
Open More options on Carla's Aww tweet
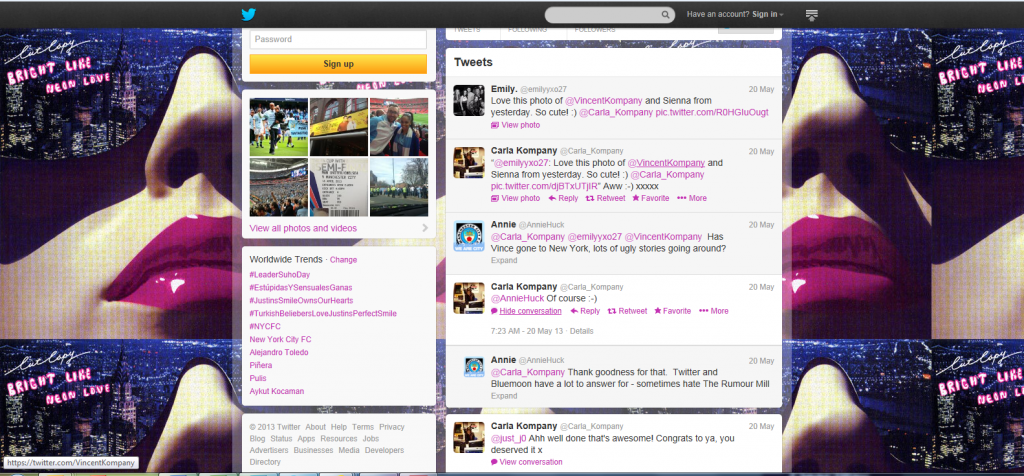(692, 198)
